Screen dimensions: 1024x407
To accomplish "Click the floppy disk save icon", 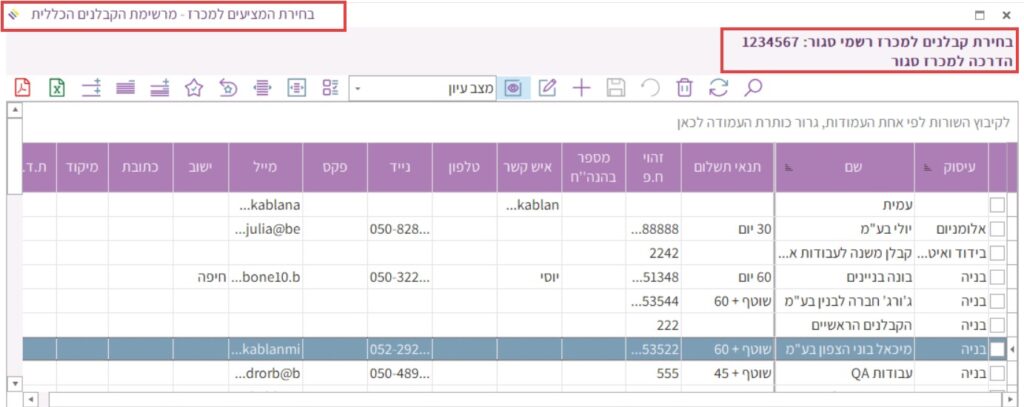I will pyautogui.click(x=616, y=88).
